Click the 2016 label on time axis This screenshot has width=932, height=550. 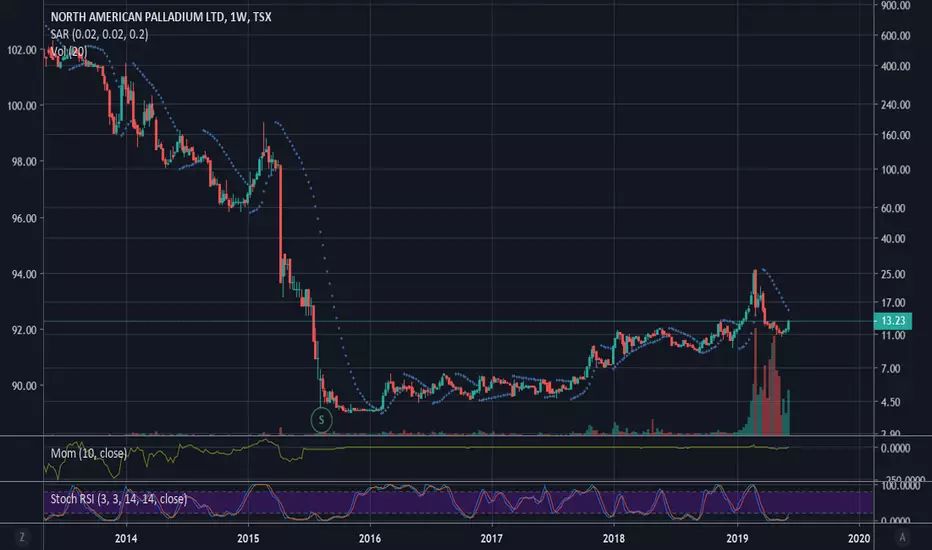pos(370,538)
